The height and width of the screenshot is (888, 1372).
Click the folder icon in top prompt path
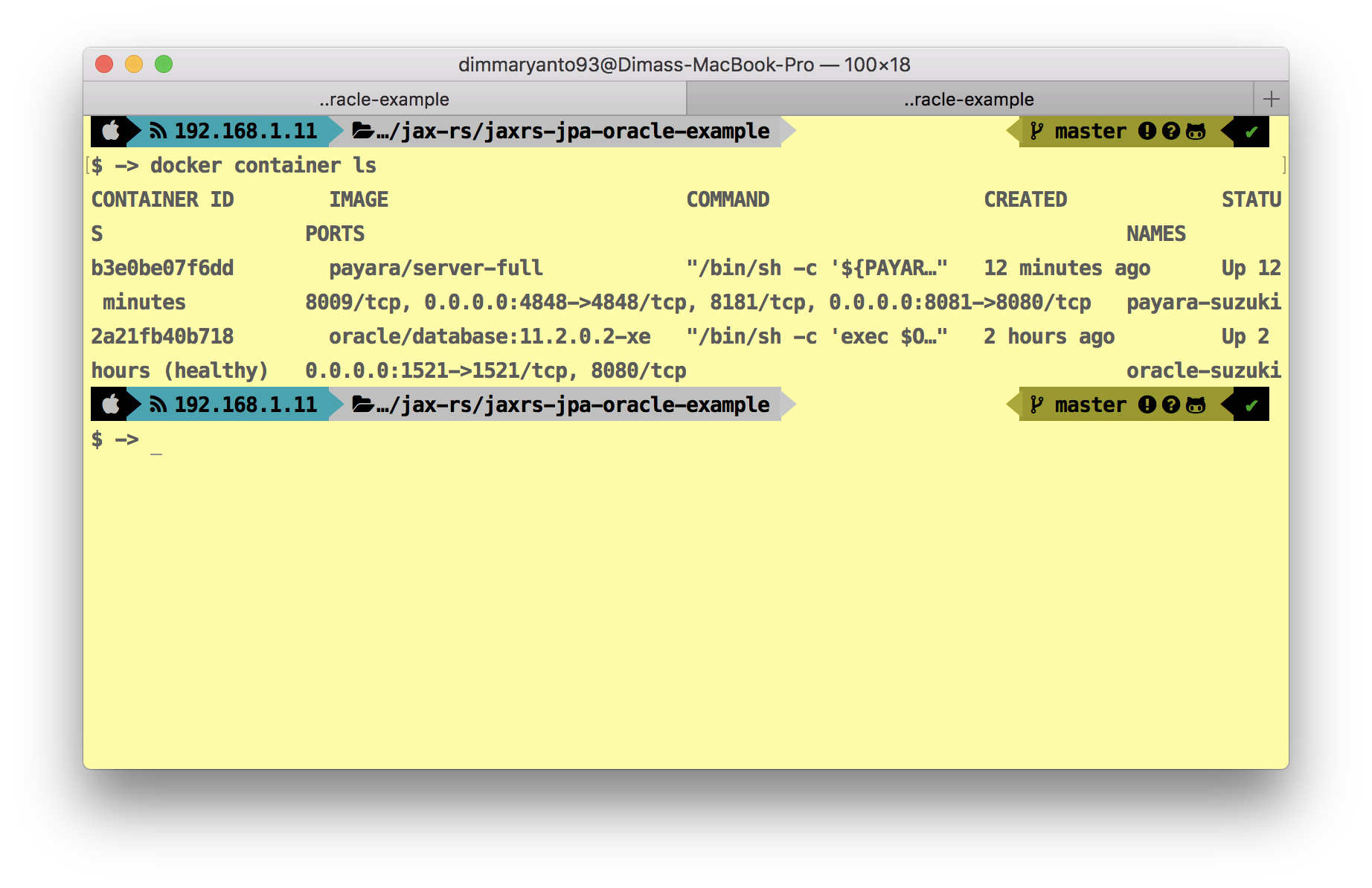pos(363,132)
